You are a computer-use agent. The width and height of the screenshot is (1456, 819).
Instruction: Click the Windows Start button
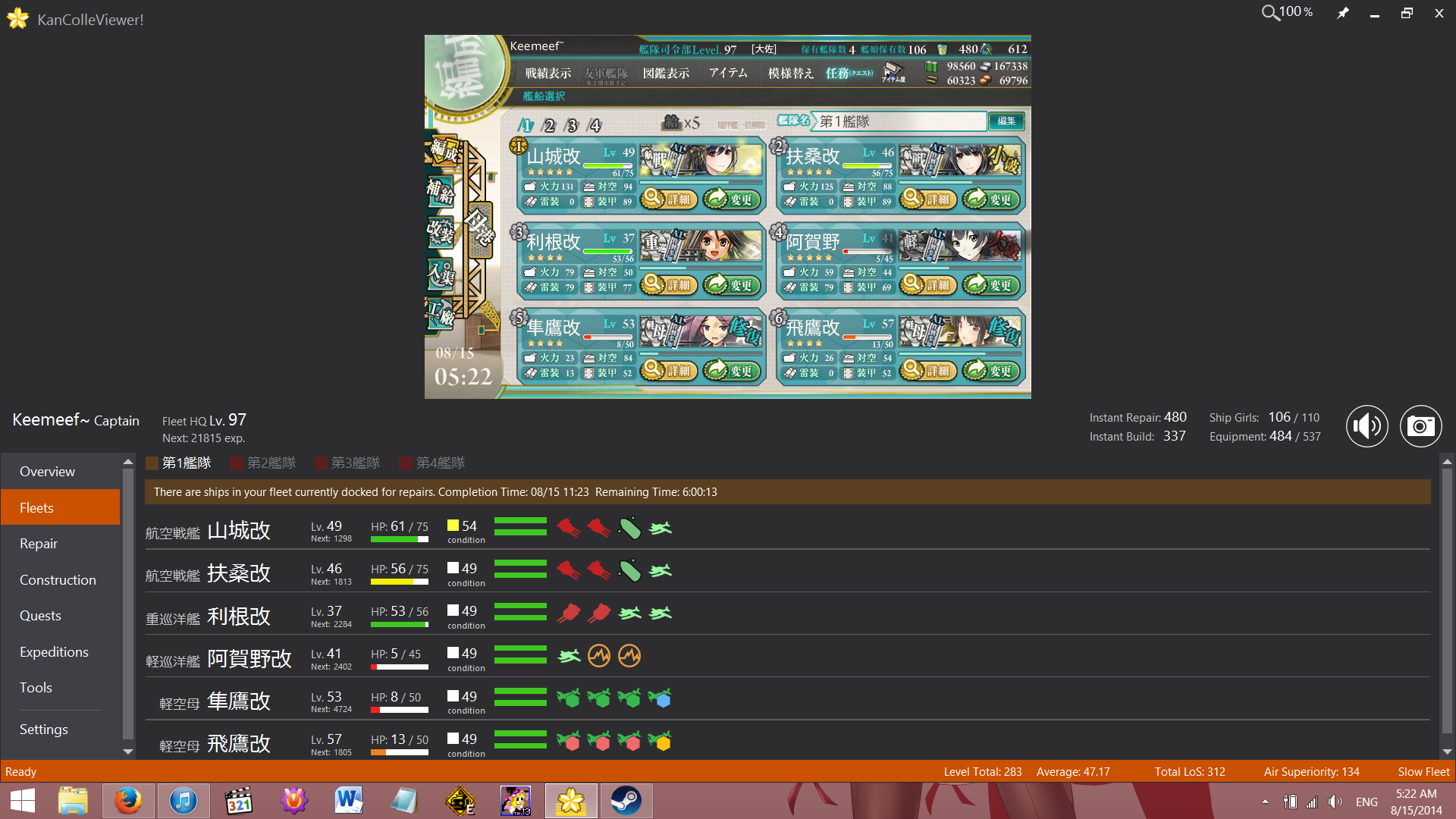coord(23,801)
